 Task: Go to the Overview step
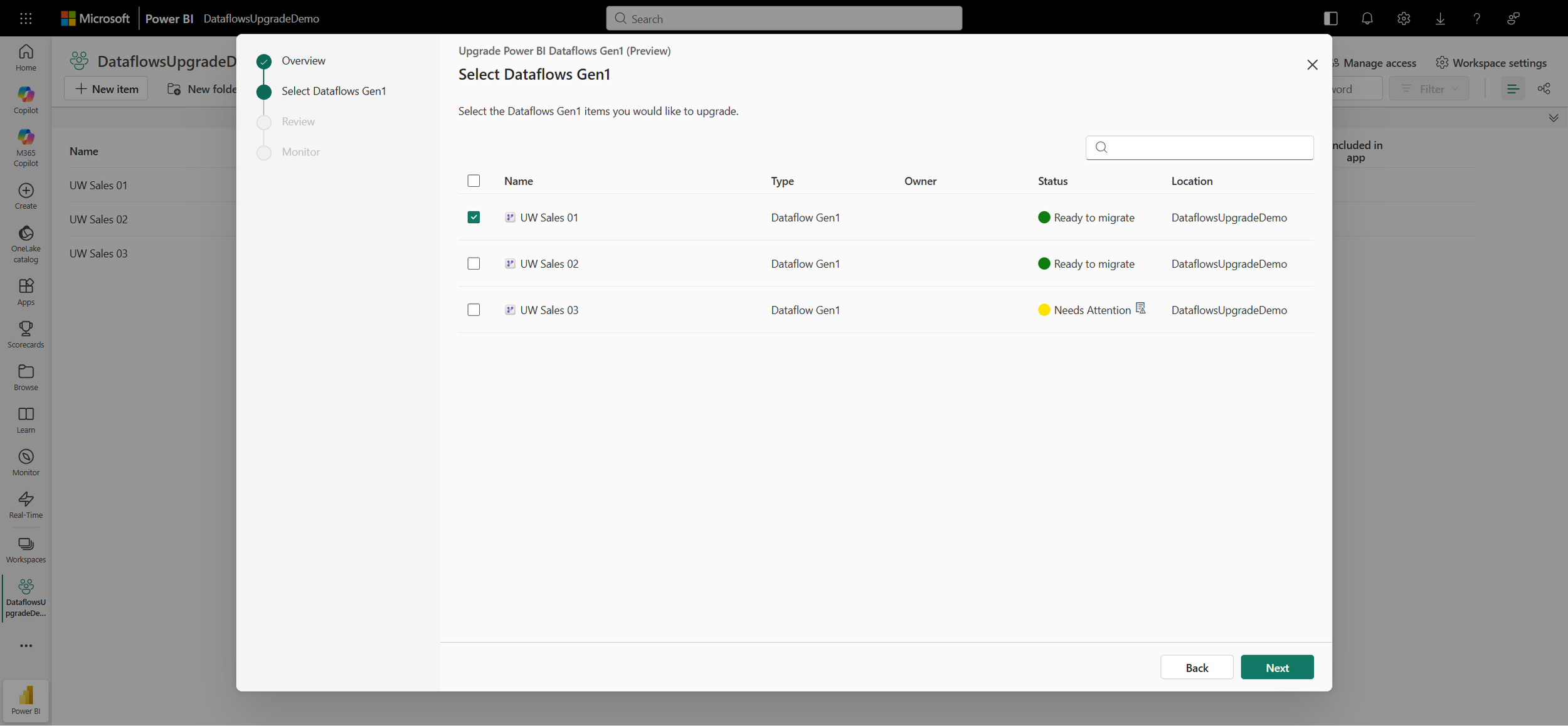[x=304, y=61]
